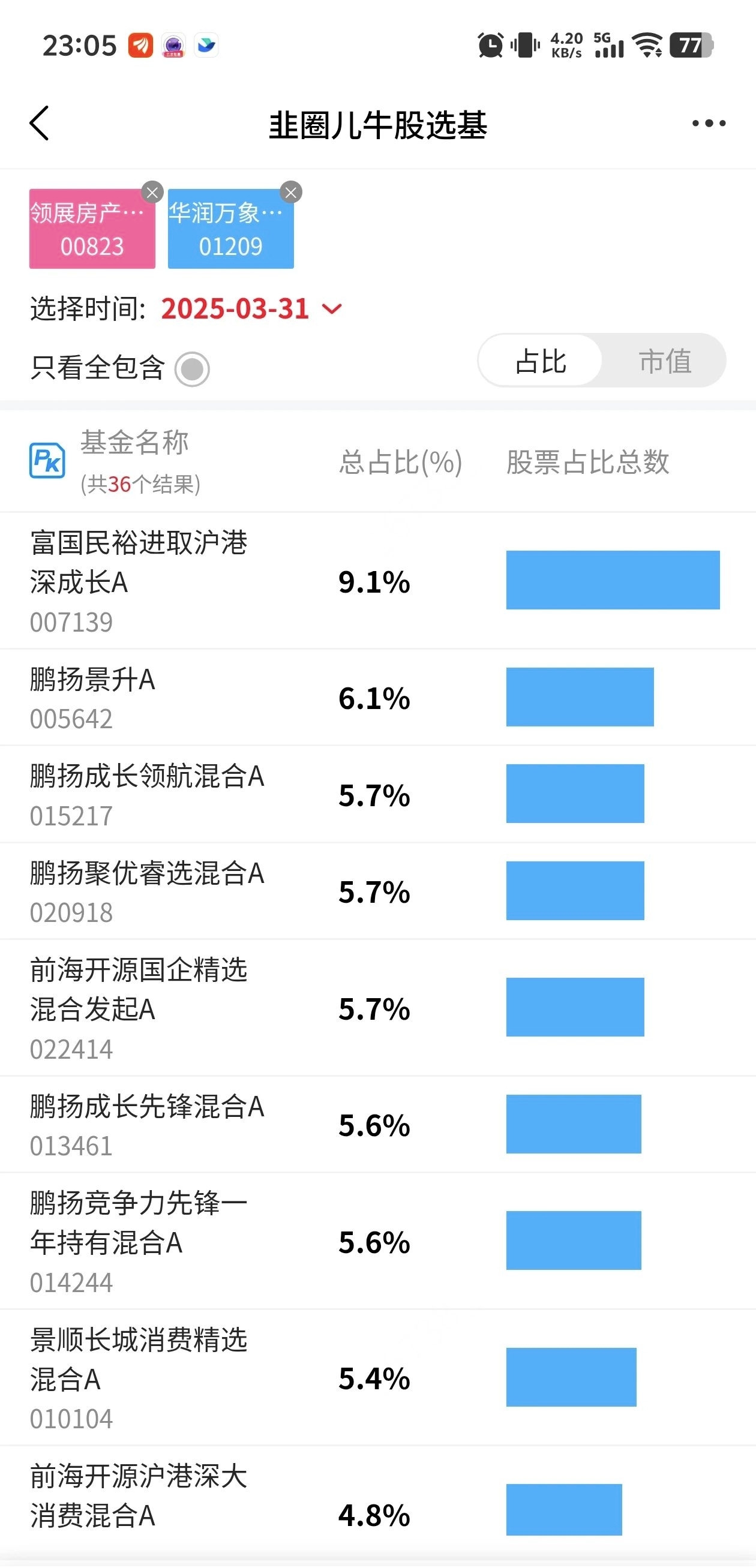Remove the 领展房产 00823 stock tag
Image resolution: width=756 pixels, height=1568 pixels.
click(x=152, y=193)
